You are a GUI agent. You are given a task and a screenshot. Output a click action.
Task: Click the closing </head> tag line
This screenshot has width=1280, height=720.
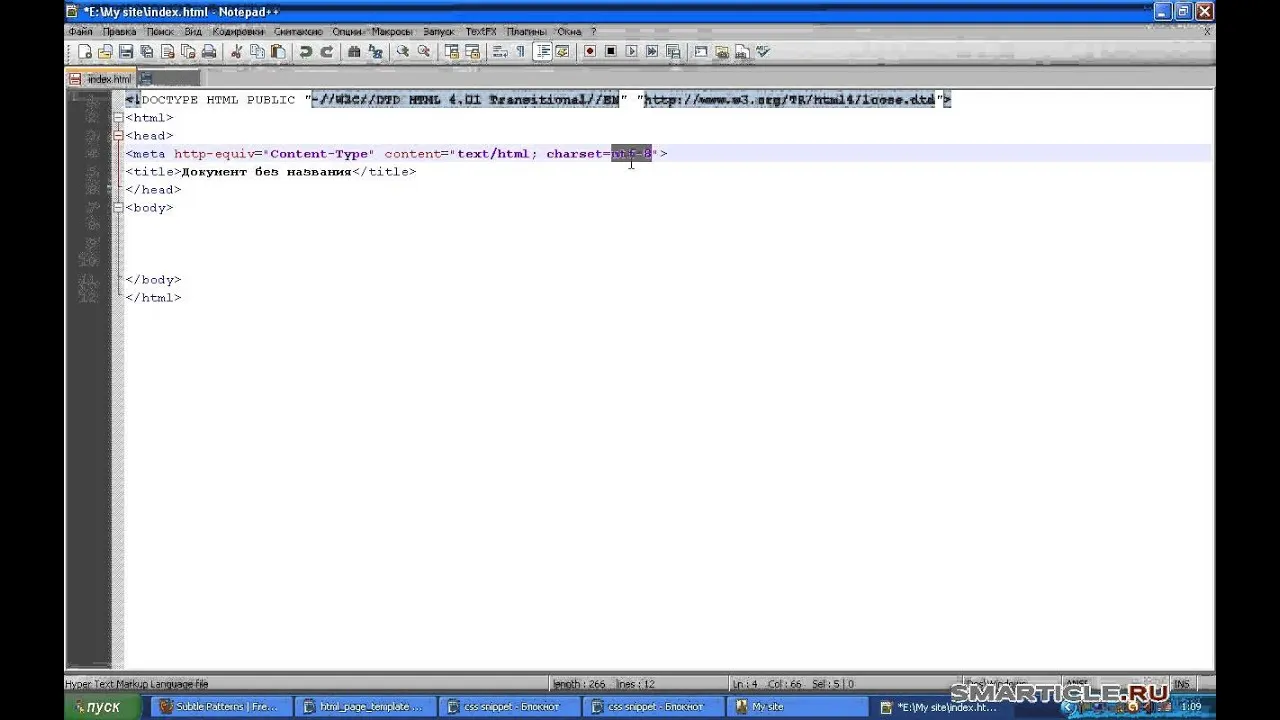pyautogui.click(x=153, y=190)
